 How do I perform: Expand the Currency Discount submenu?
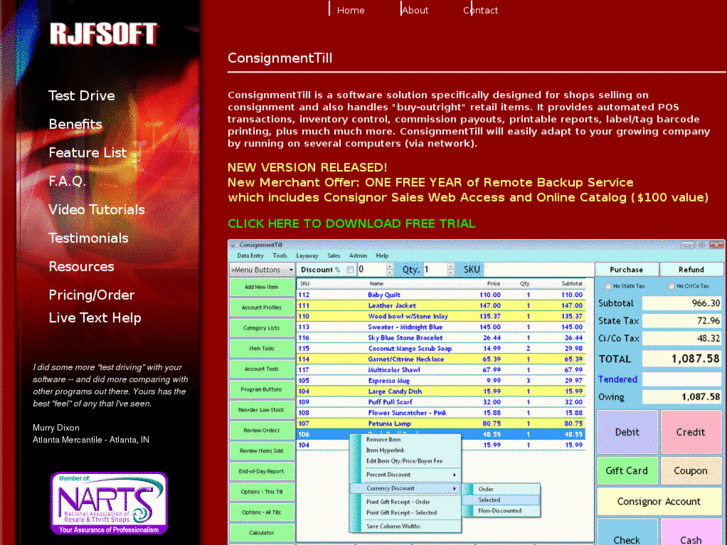405,488
